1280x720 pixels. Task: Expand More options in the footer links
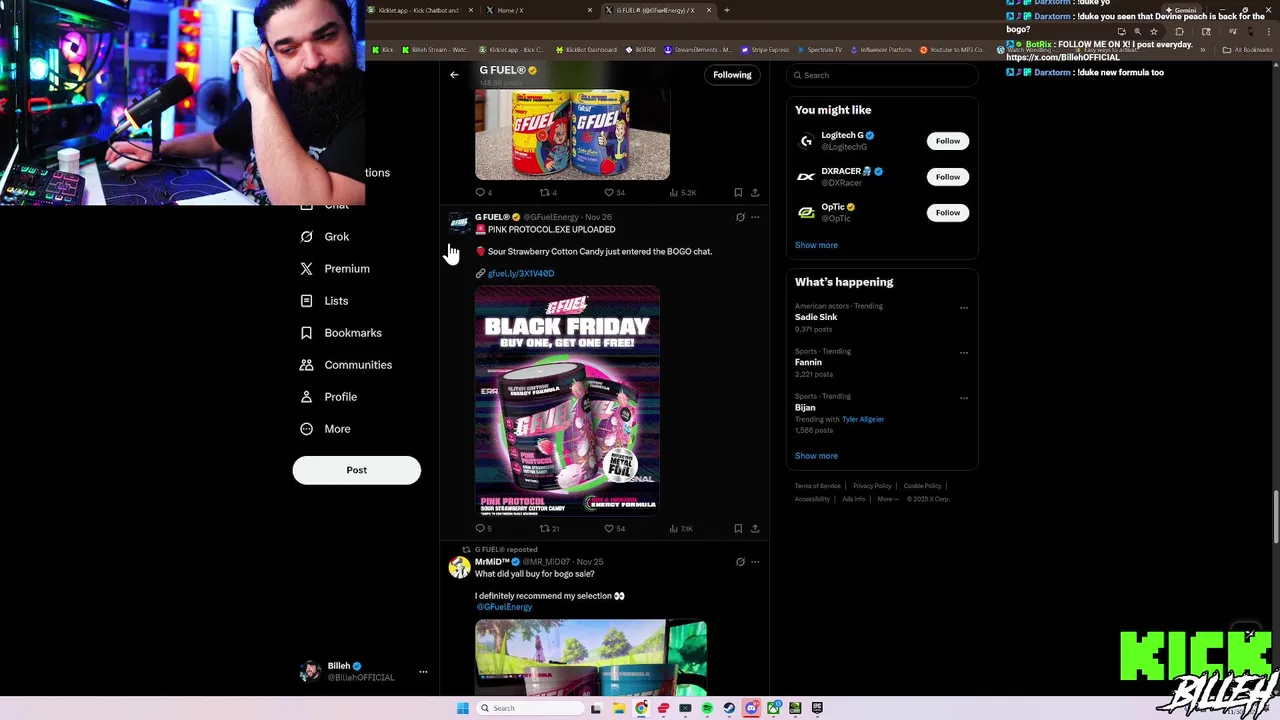pos(887,499)
